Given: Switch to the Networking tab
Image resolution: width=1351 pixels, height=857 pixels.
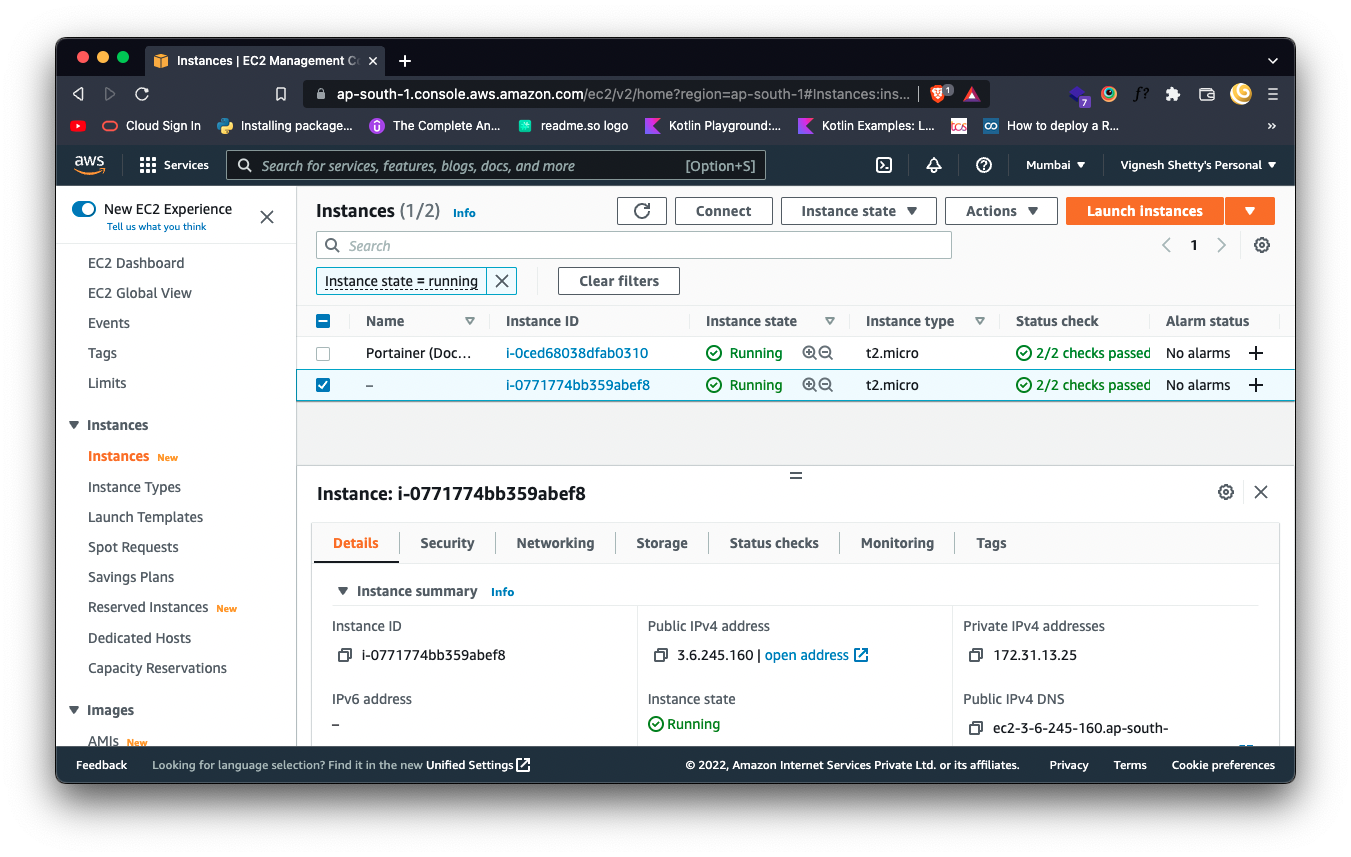Looking at the screenshot, I should point(555,543).
